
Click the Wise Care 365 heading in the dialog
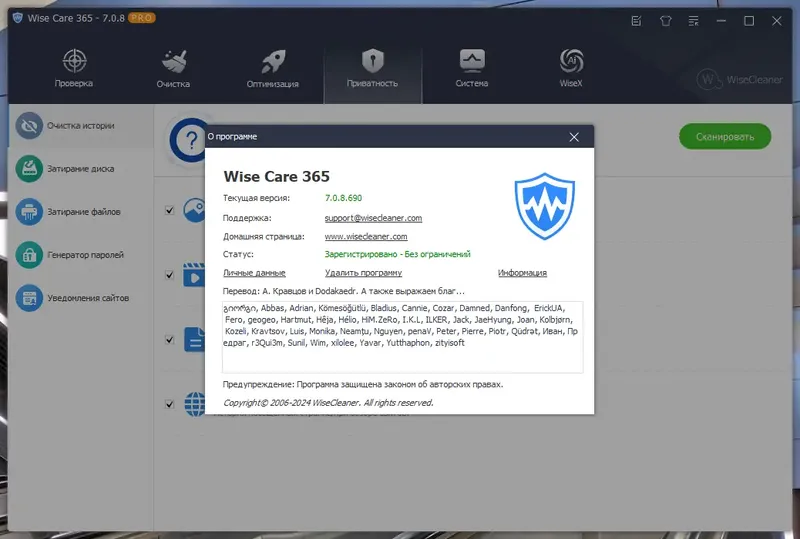[x=277, y=177]
